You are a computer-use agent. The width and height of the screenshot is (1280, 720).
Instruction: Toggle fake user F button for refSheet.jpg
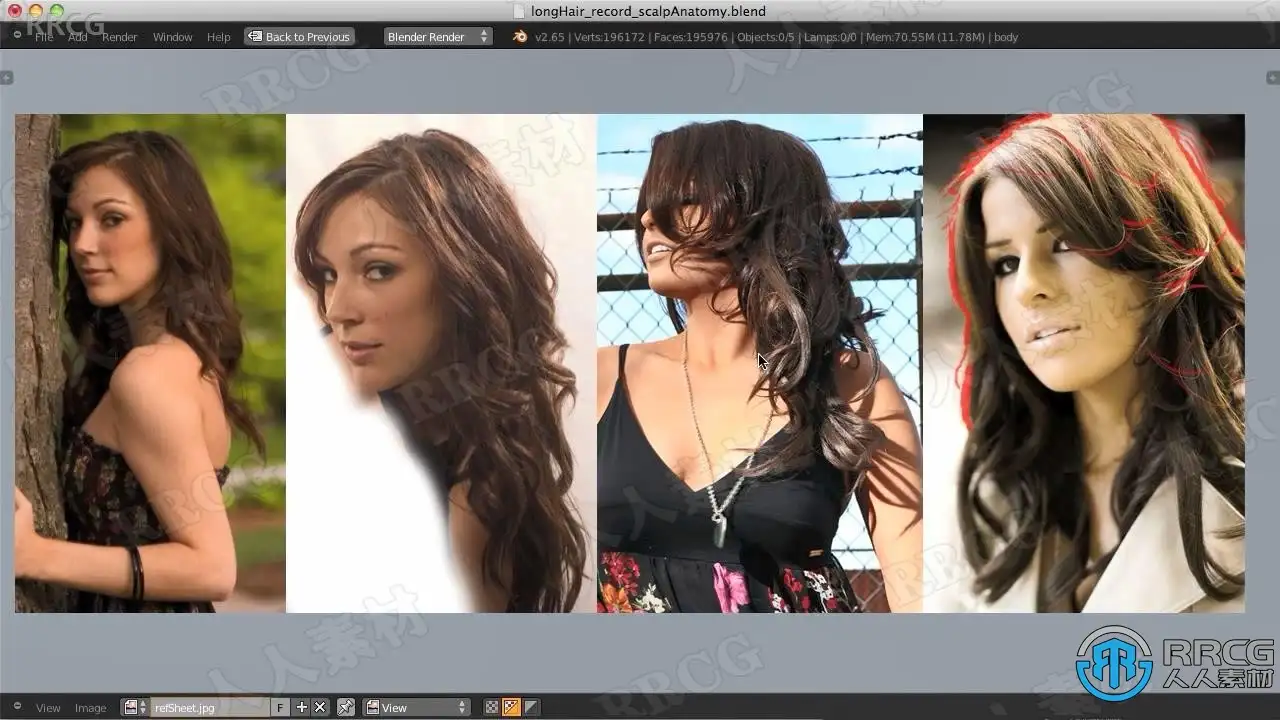[x=280, y=707]
